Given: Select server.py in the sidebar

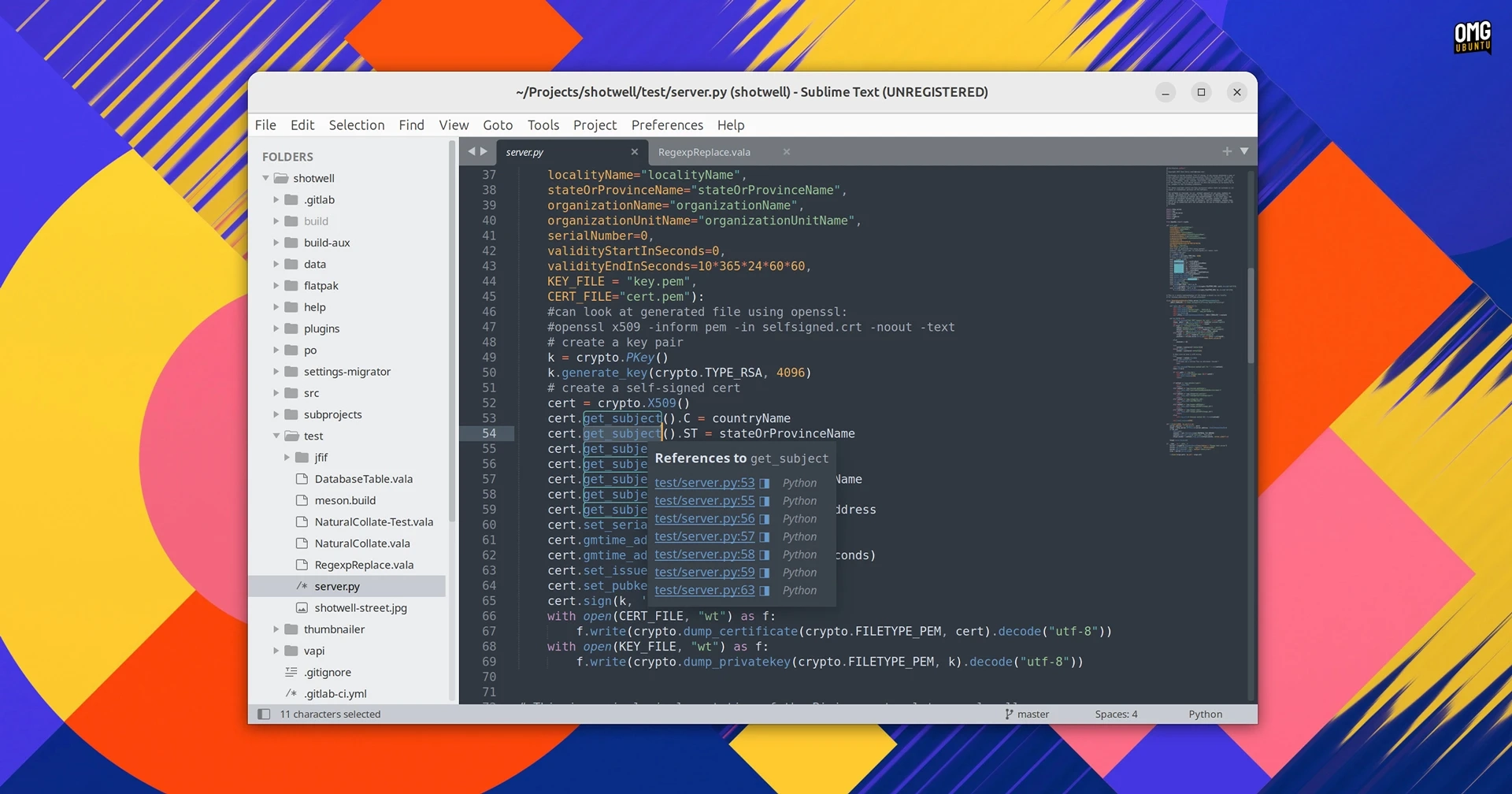Looking at the screenshot, I should pos(347,586).
